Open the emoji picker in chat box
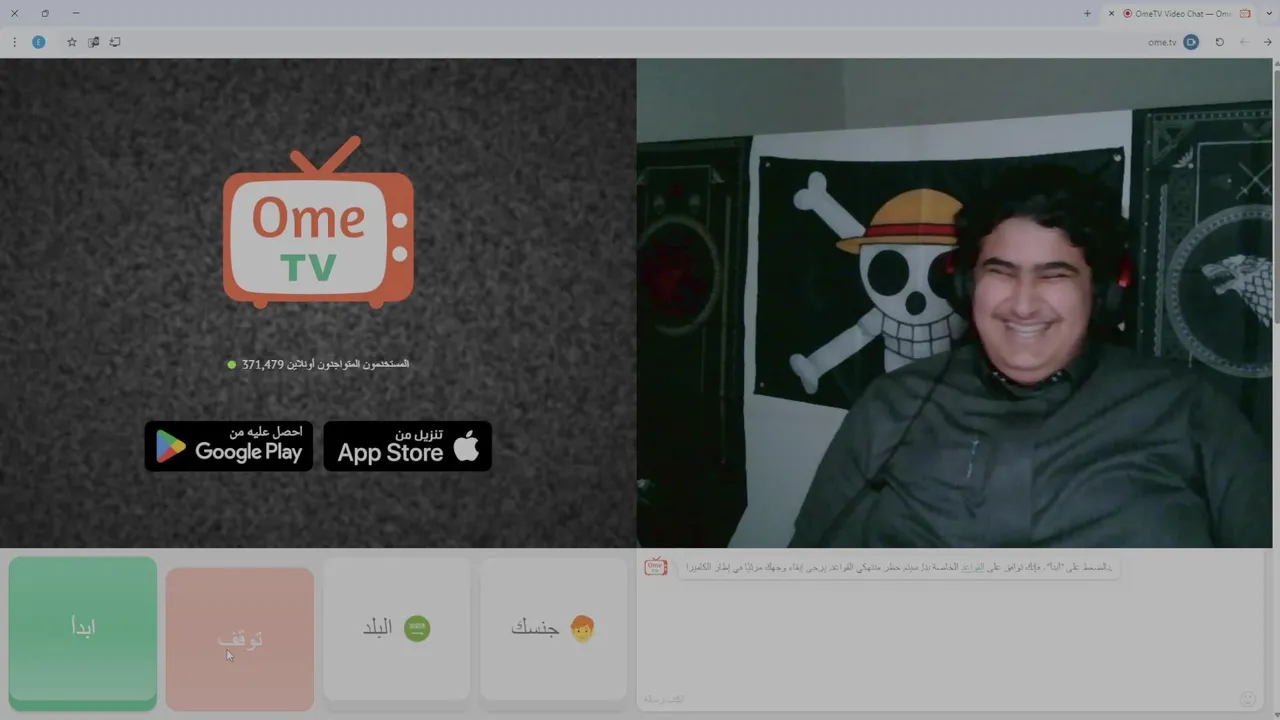The image size is (1280, 720). tap(1247, 699)
